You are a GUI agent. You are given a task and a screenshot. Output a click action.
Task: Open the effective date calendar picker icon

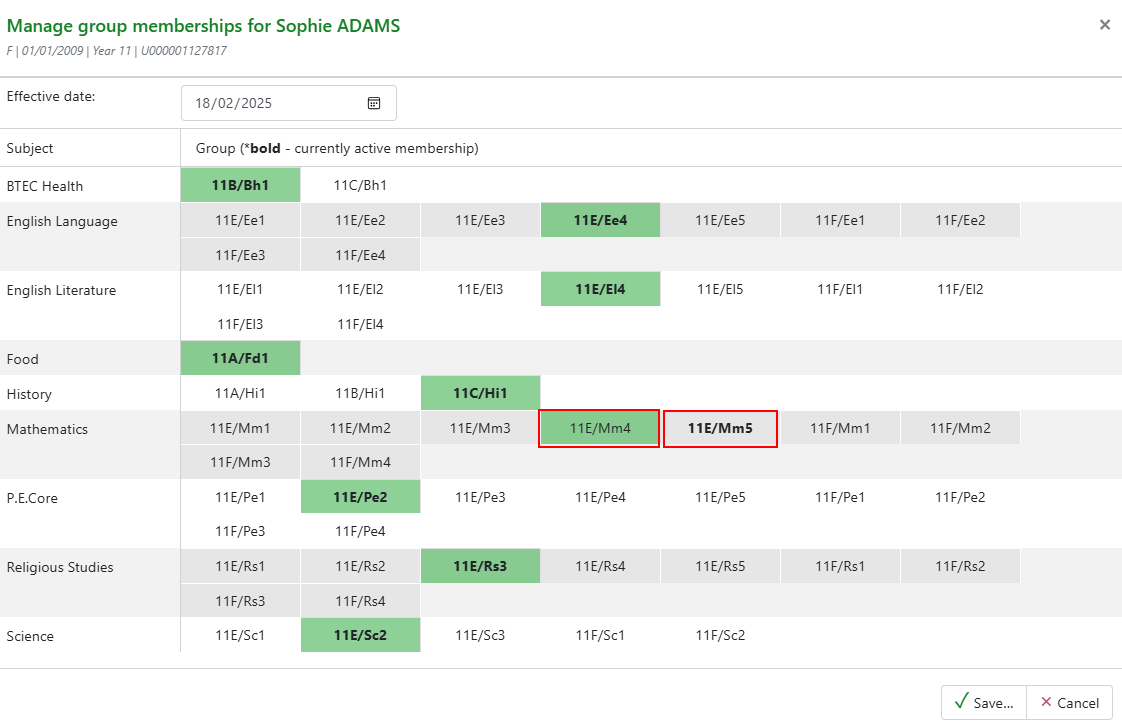[374, 103]
